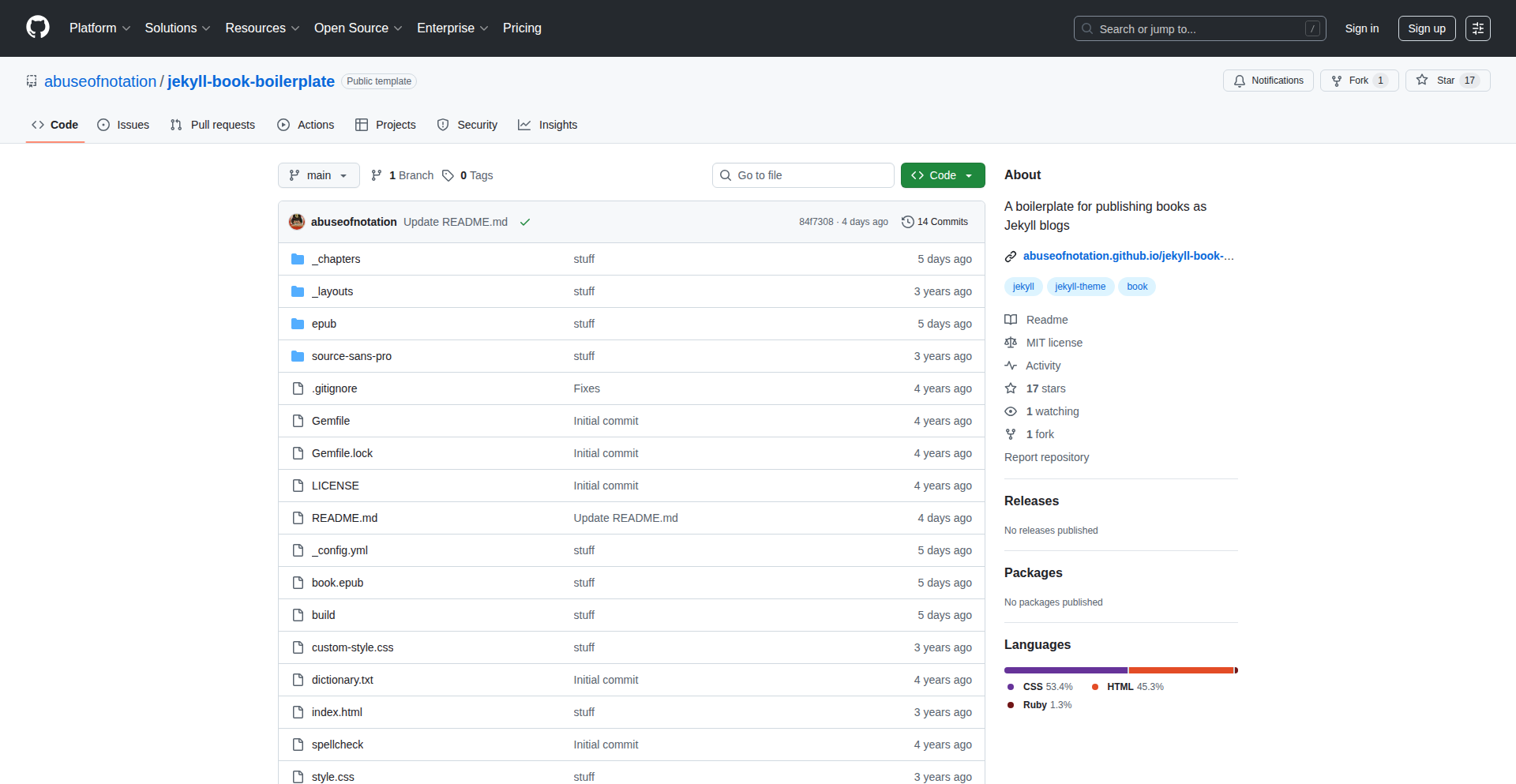The width and height of the screenshot is (1516, 784).
Task: Open the Insights tab
Action: tap(548, 125)
